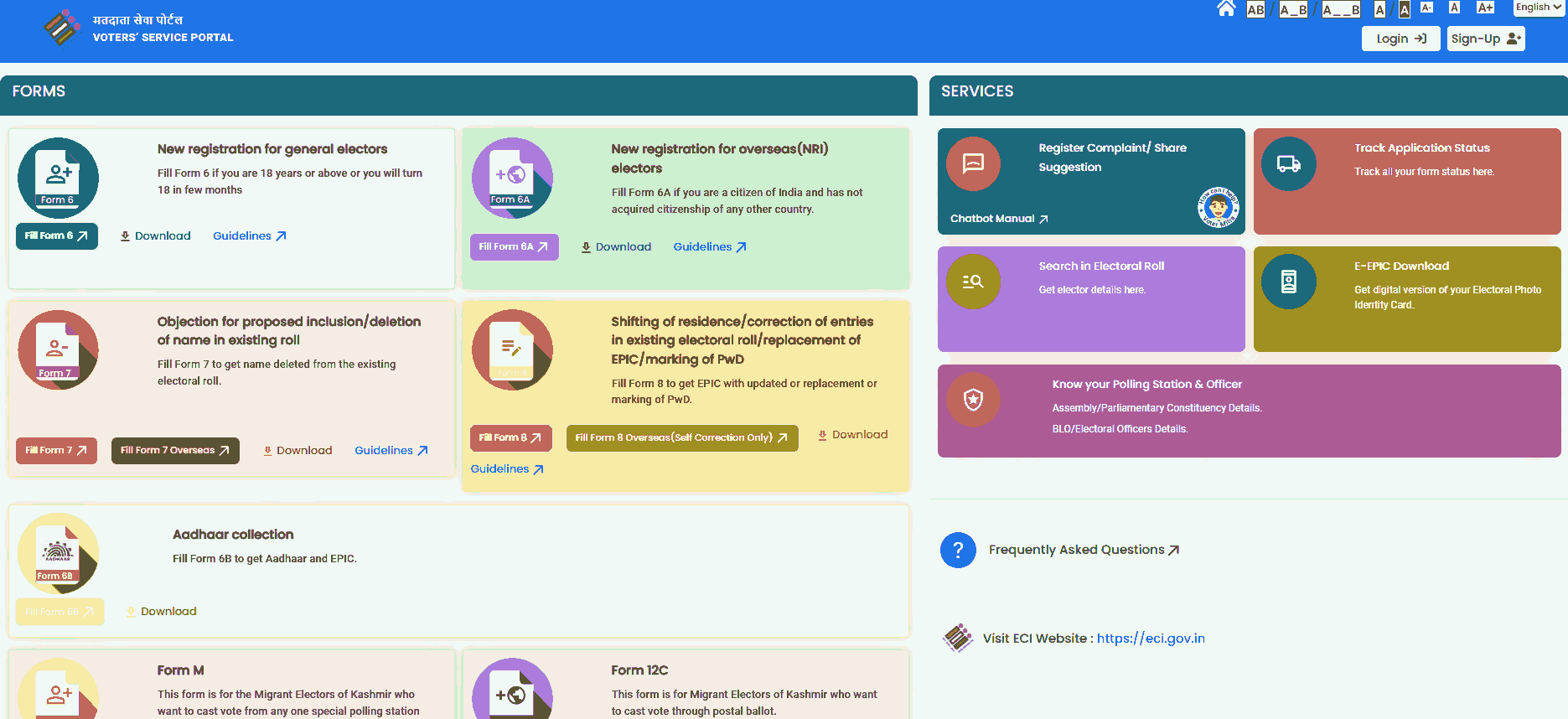Go to the Home icon

click(x=1226, y=9)
